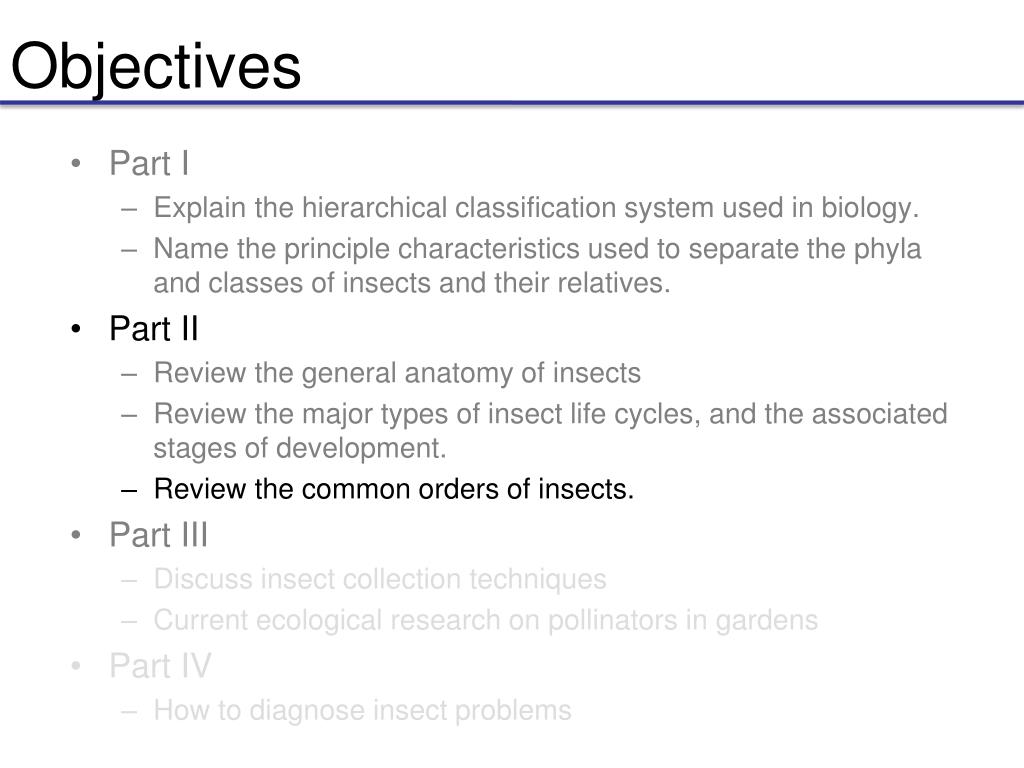Select the pollinators in gardens line
The height and width of the screenshot is (768, 1024).
click(485, 620)
